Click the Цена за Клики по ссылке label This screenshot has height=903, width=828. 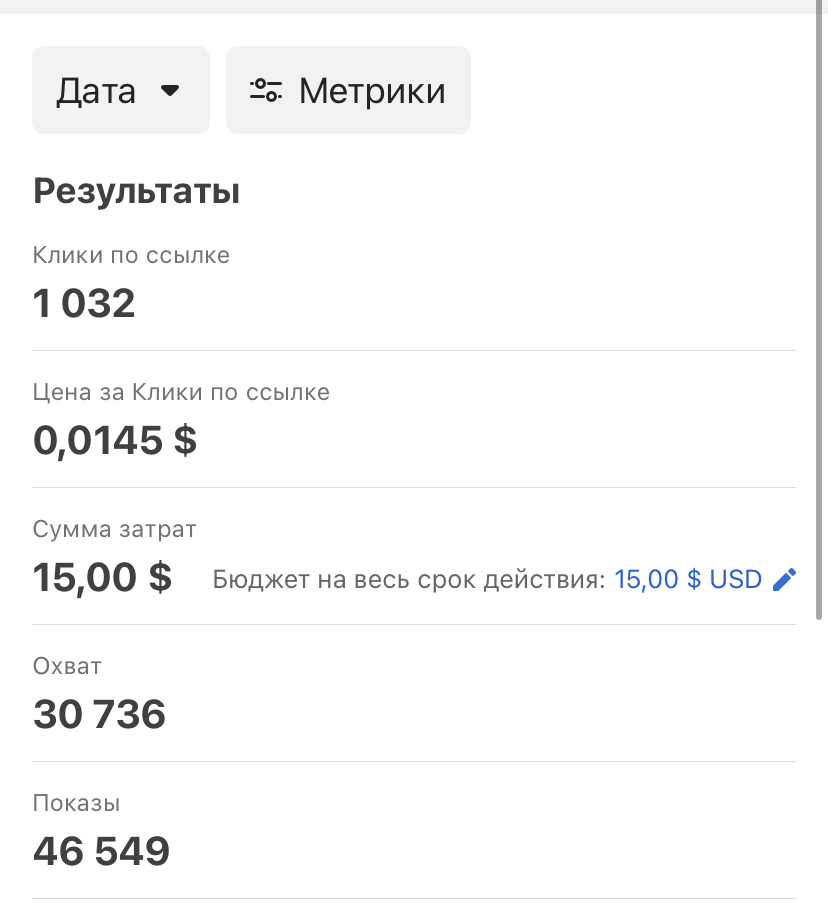click(x=181, y=392)
